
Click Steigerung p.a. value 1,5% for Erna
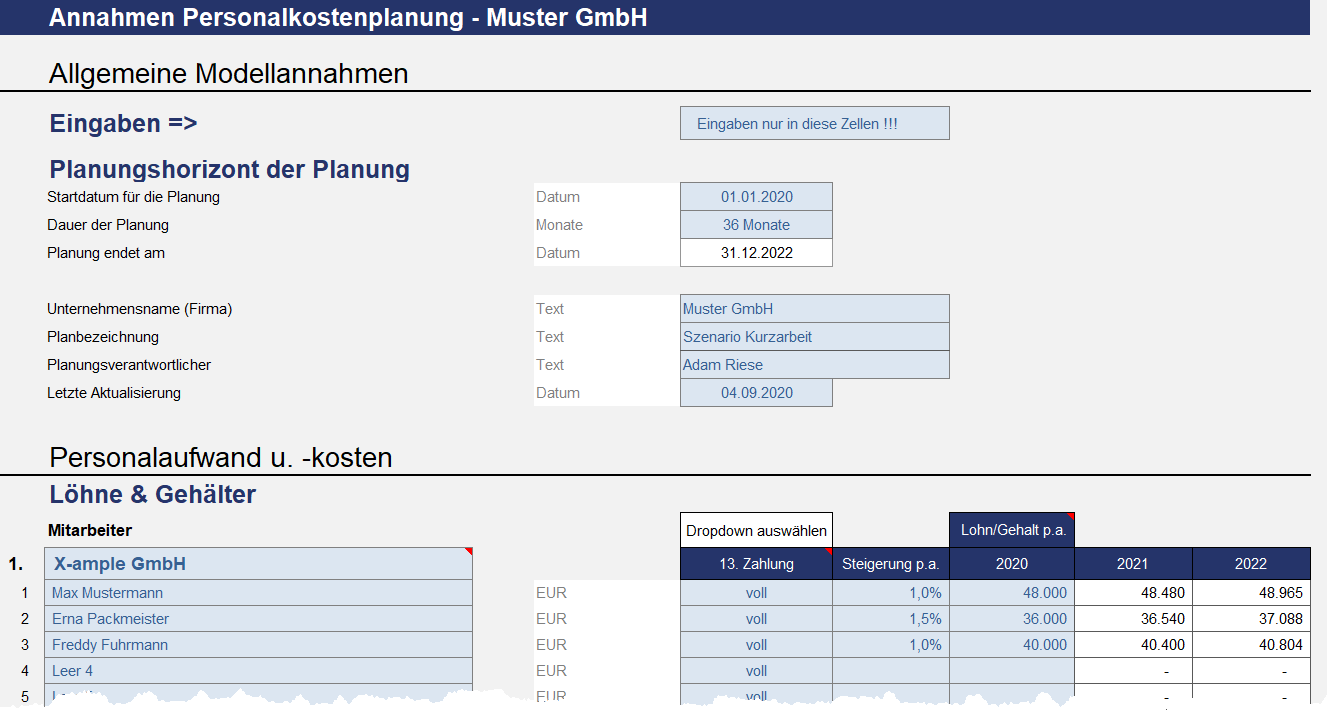890,619
